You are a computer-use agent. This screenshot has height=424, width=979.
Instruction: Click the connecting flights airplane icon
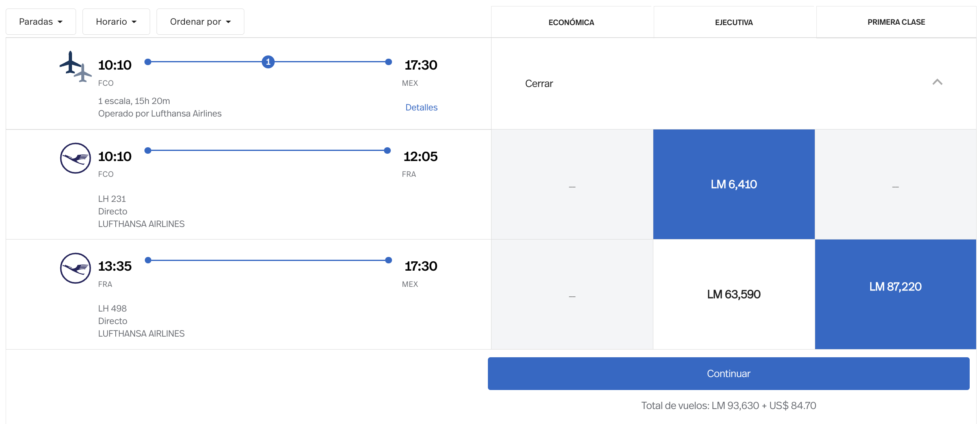76,67
